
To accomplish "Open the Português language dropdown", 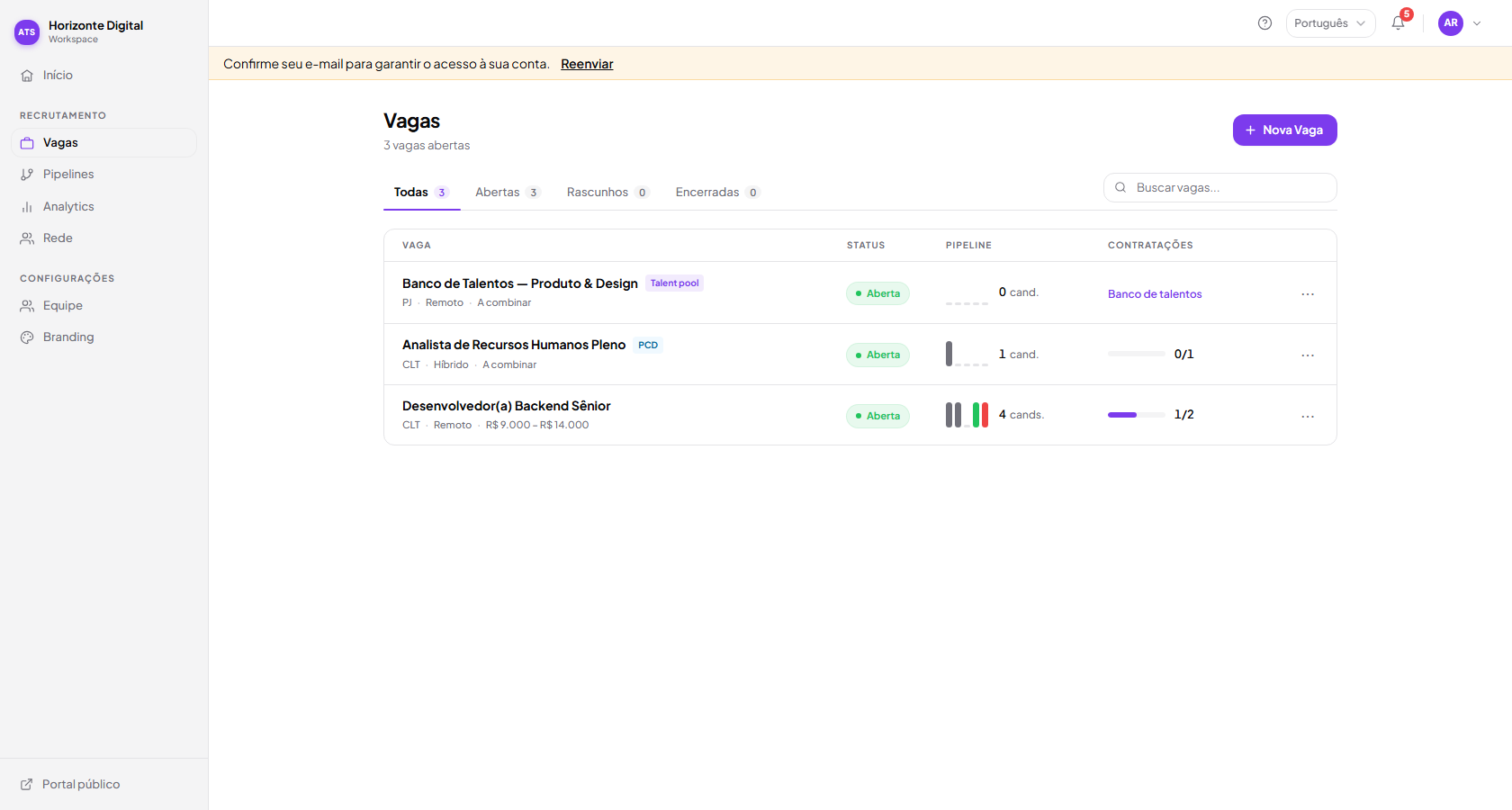I will pyautogui.click(x=1330, y=23).
